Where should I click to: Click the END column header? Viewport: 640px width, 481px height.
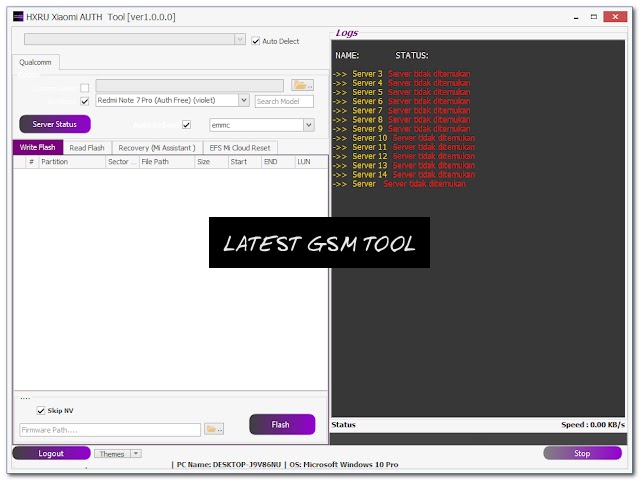coord(278,162)
